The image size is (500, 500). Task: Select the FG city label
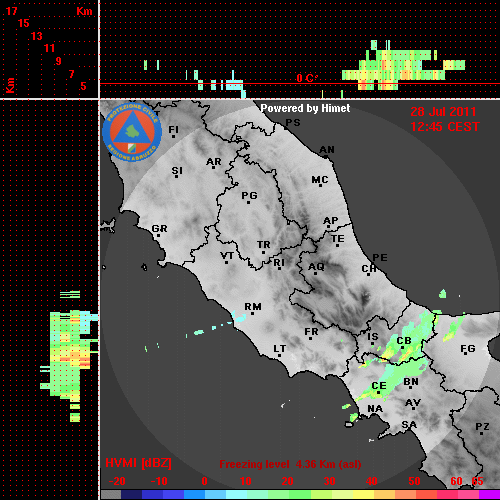[x=468, y=348]
